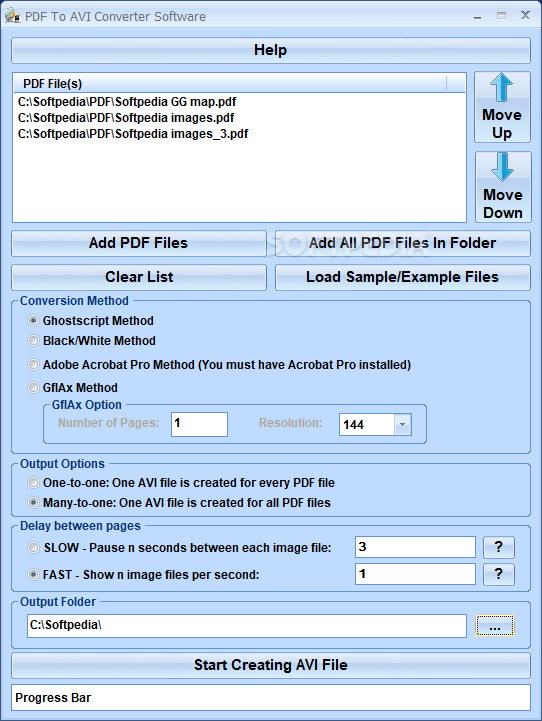Click the Progress Bar at bottom

271,698
